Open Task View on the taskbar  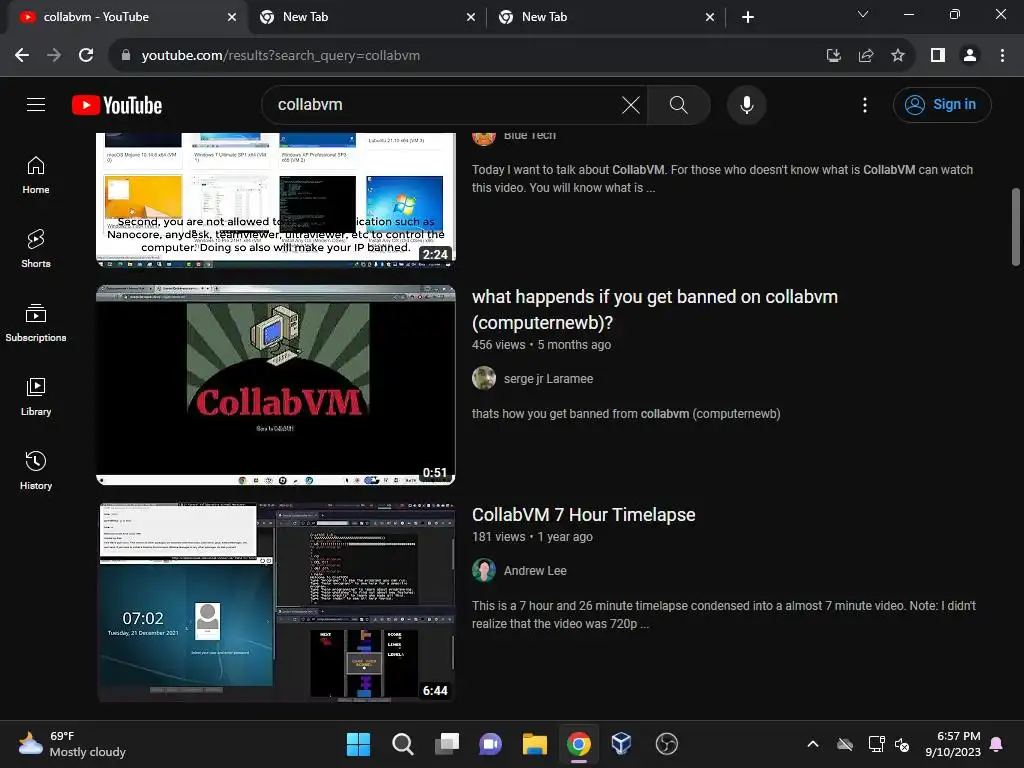click(x=447, y=744)
